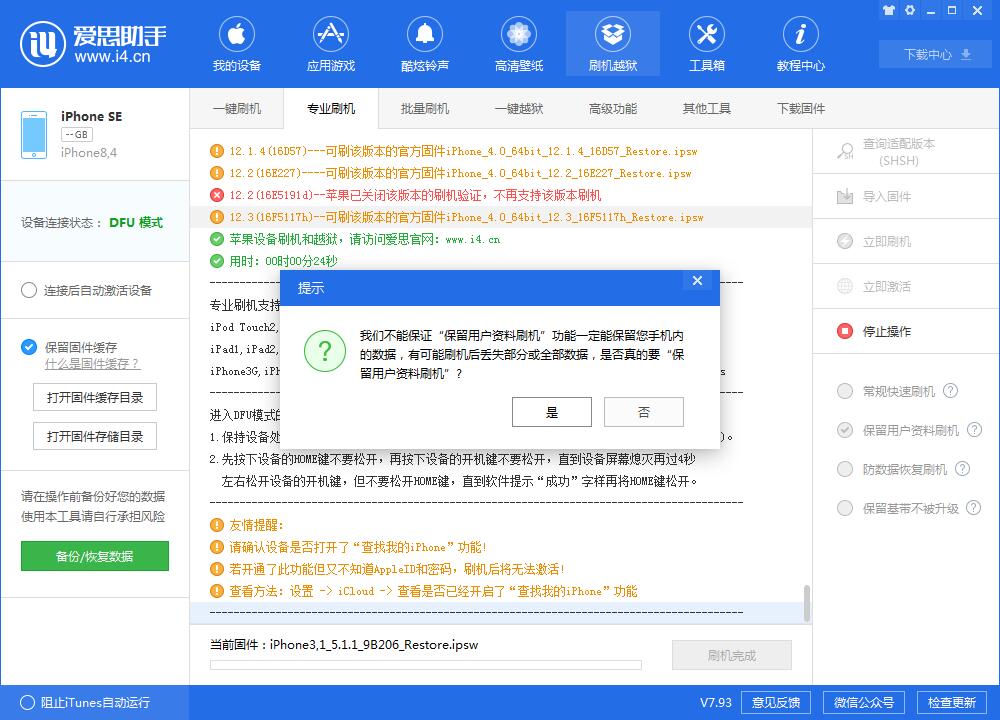Click the firmware flashing progress bar
The width and height of the screenshot is (1000, 720).
coord(425,665)
